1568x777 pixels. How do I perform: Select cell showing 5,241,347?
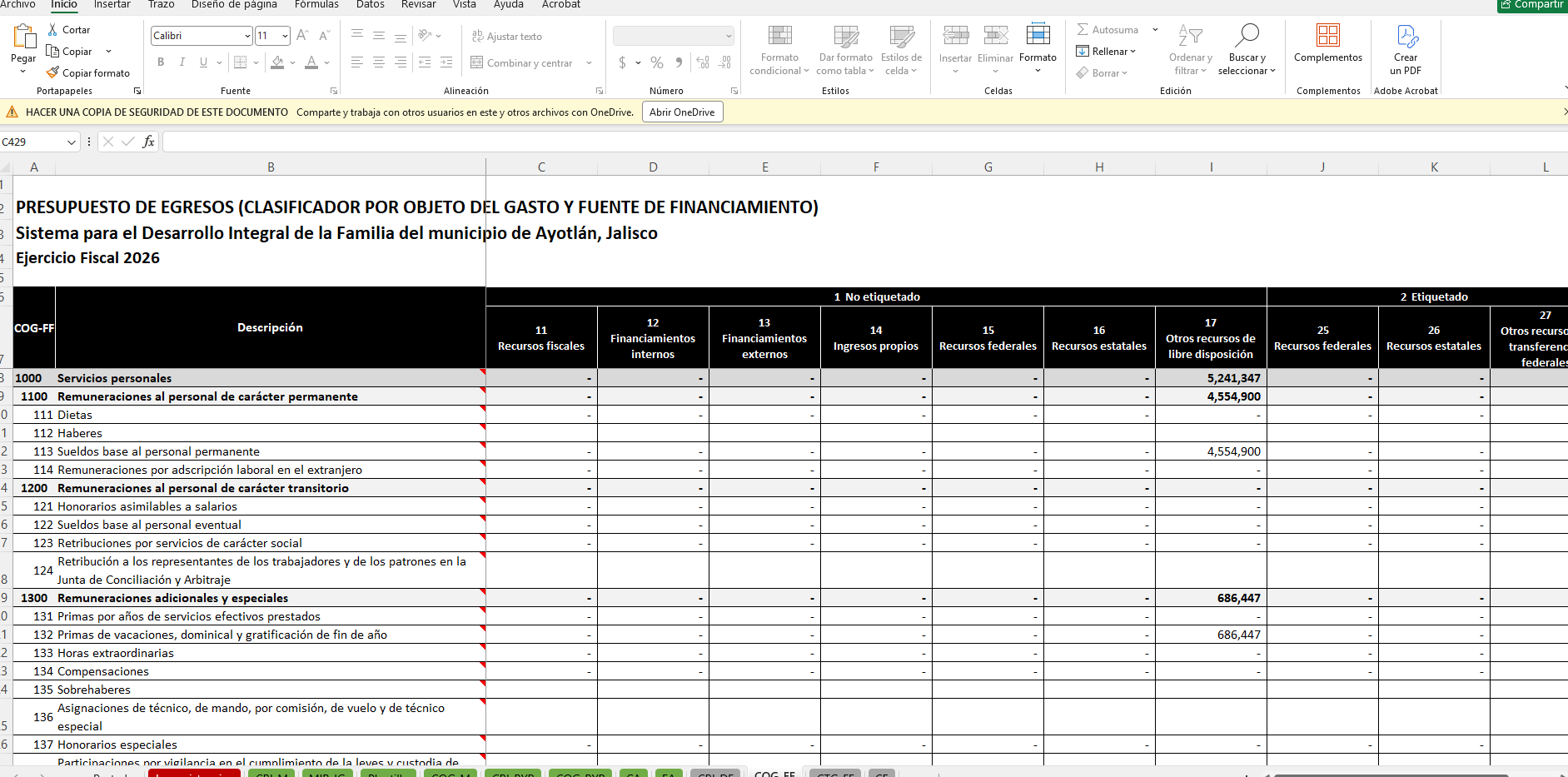[x=1211, y=378]
